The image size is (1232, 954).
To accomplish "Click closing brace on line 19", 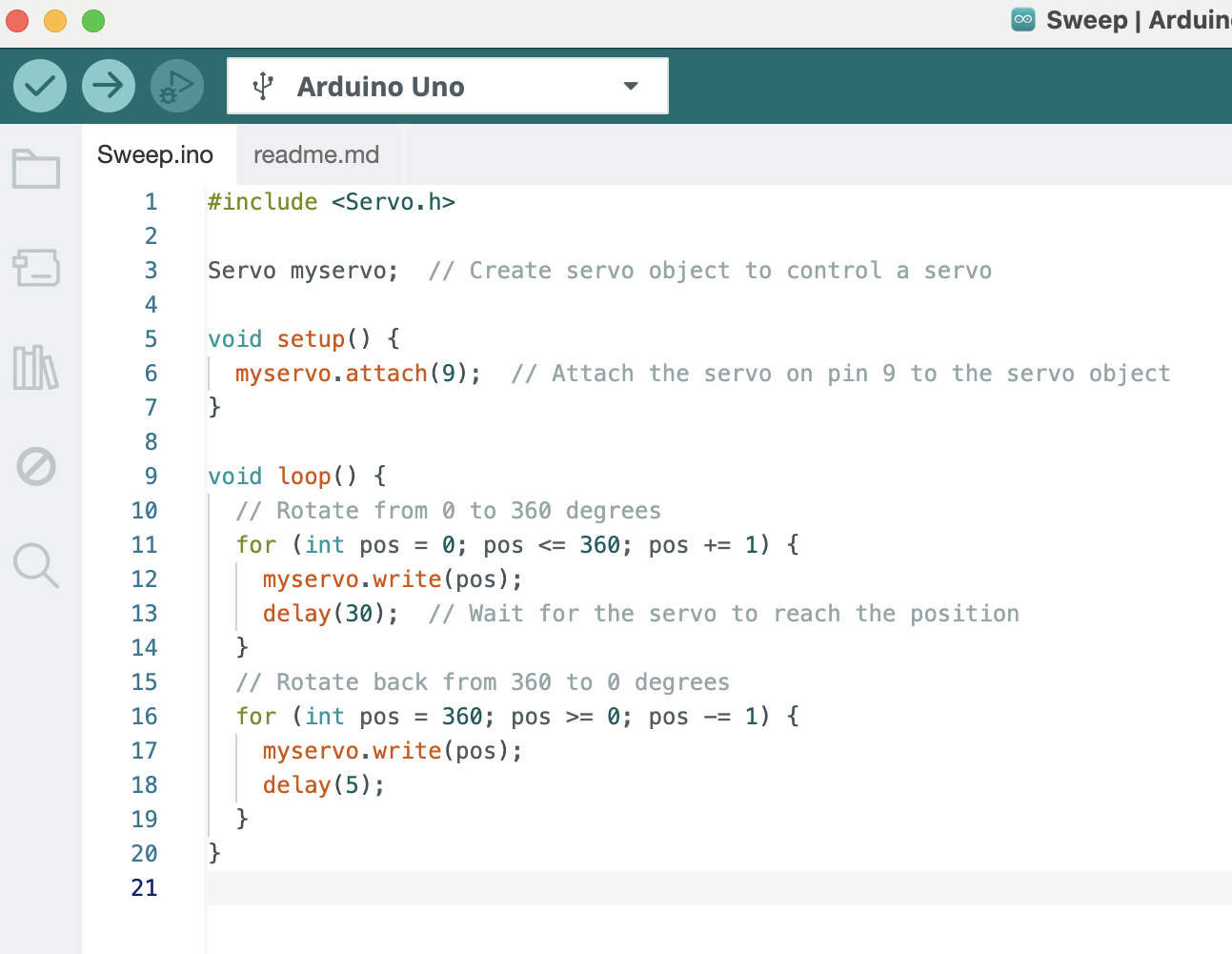I will click(242, 819).
